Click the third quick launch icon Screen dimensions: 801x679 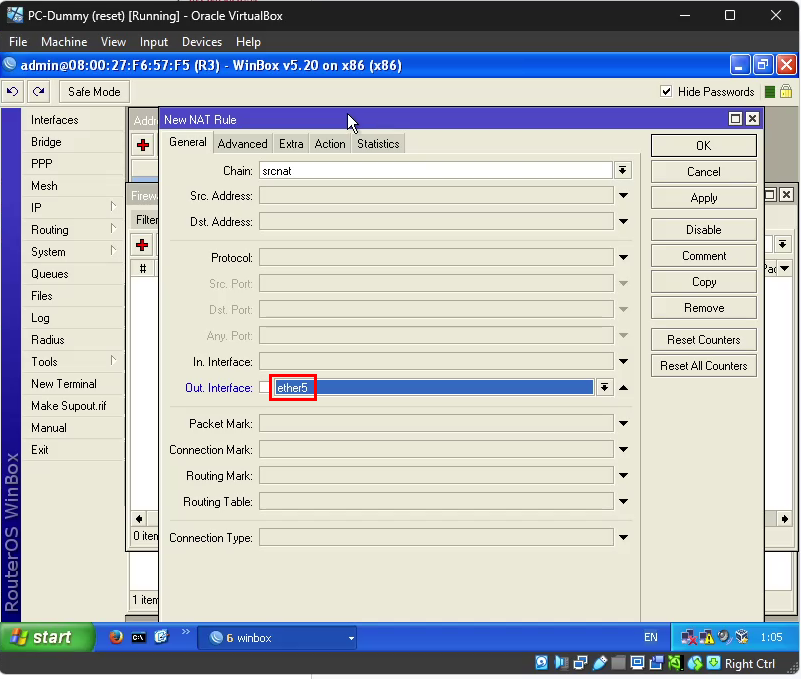coord(161,637)
